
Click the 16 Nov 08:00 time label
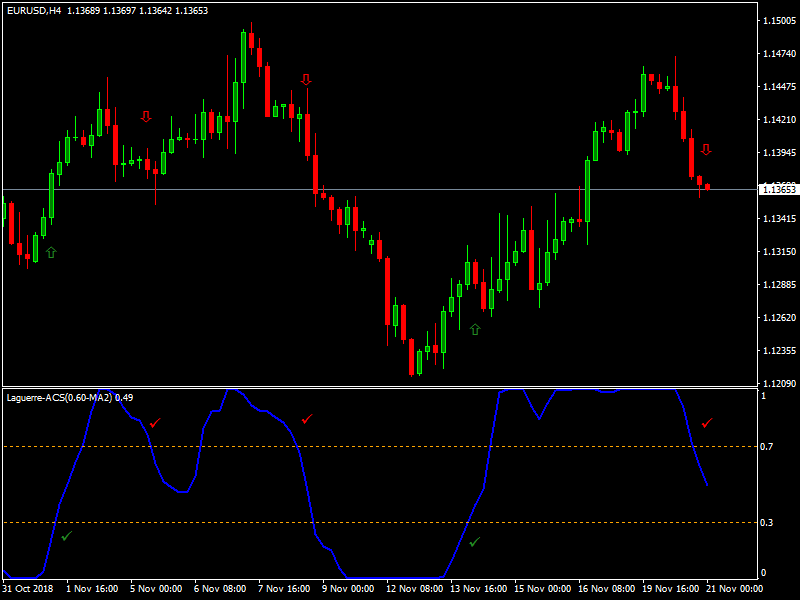(x=607, y=589)
